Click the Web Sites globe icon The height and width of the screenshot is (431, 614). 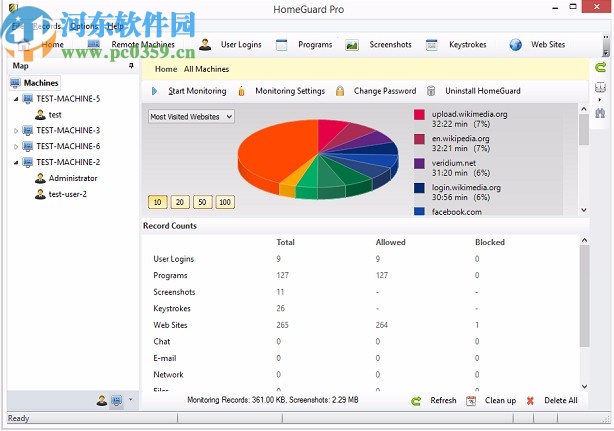515,45
